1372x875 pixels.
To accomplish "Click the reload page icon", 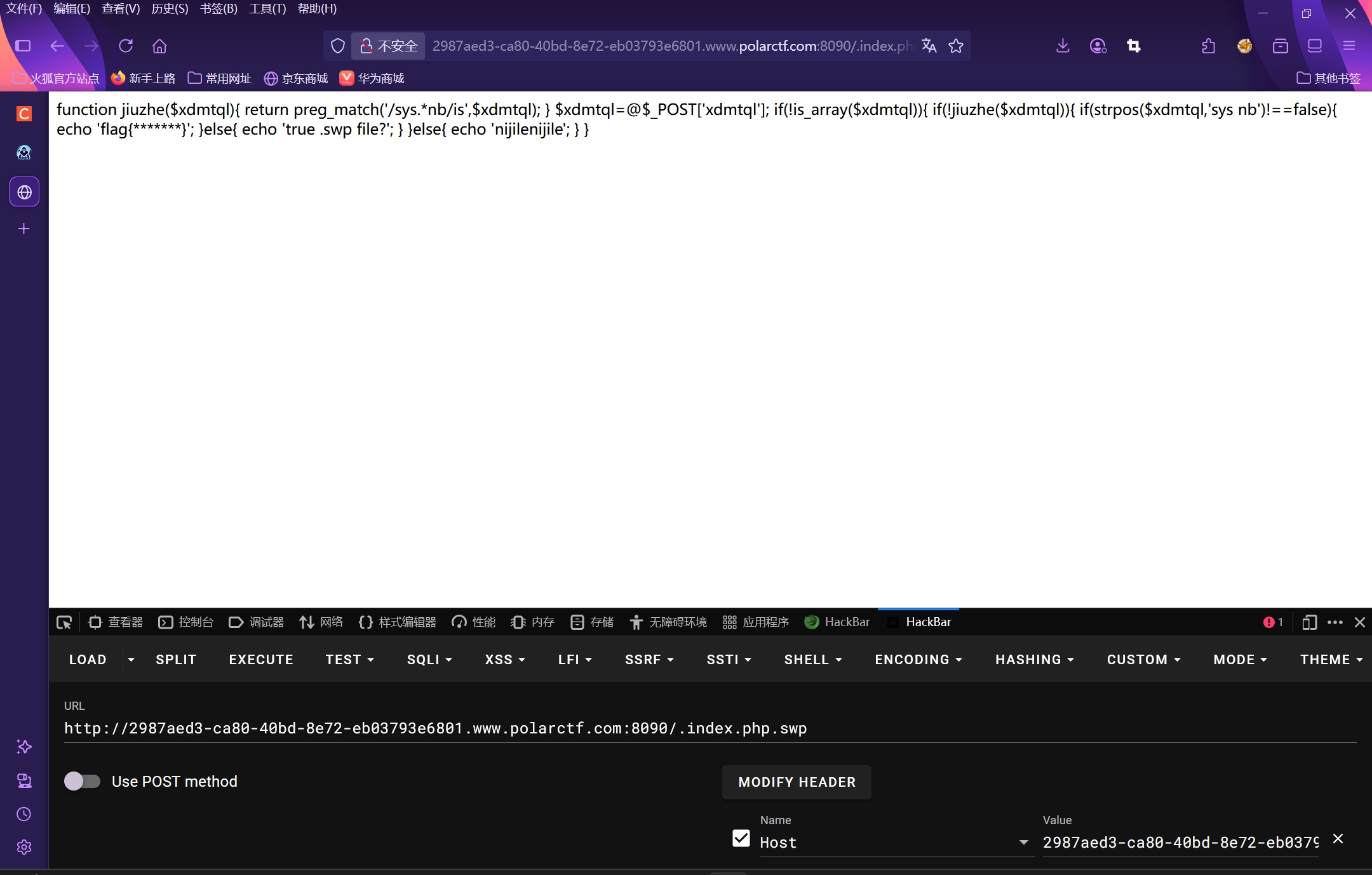I will click(x=126, y=46).
